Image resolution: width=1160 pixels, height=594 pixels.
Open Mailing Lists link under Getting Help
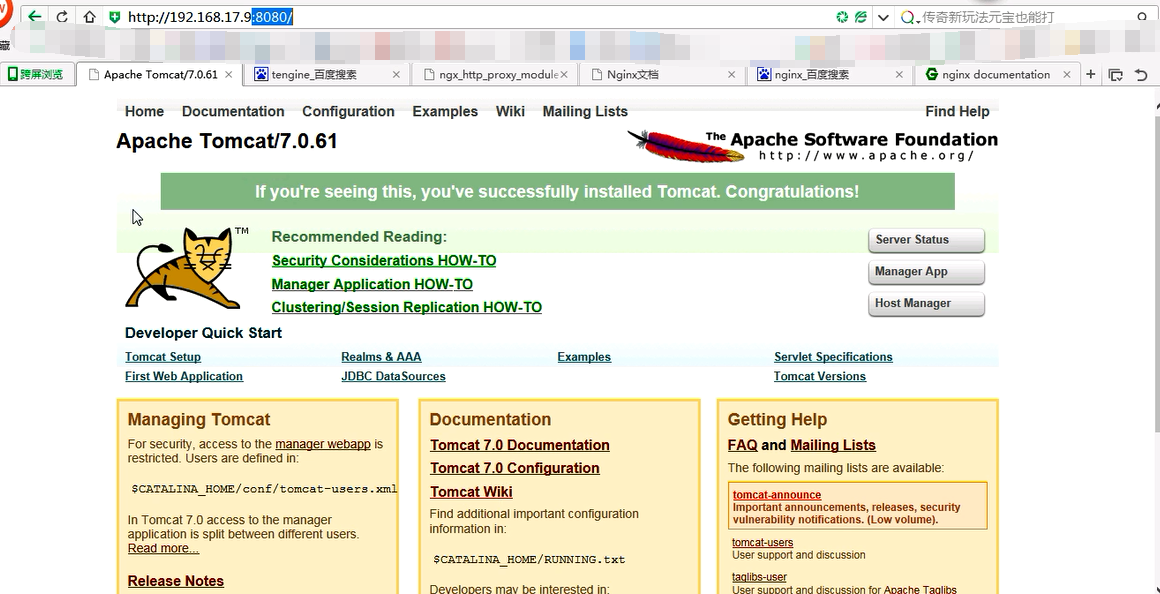[x=833, y=445]
